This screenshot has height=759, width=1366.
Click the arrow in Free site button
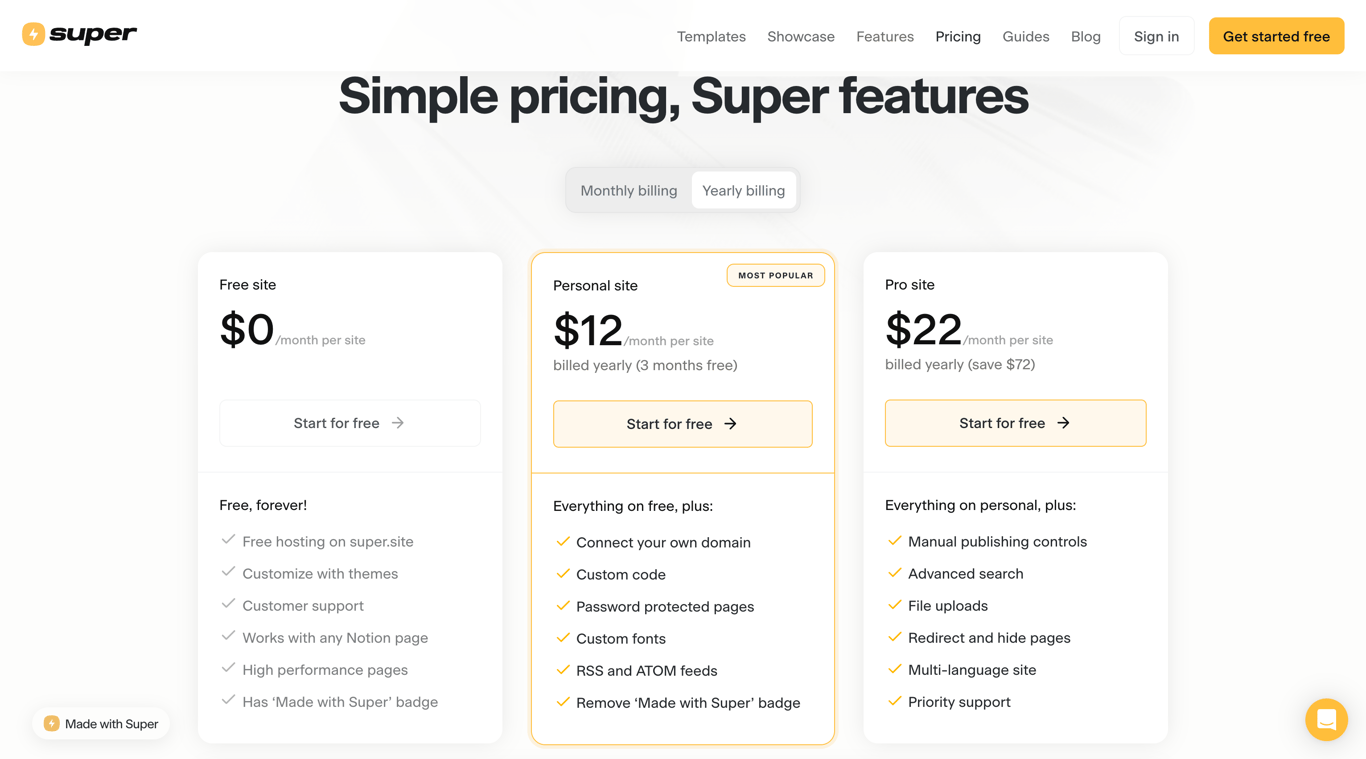point(398,423)
